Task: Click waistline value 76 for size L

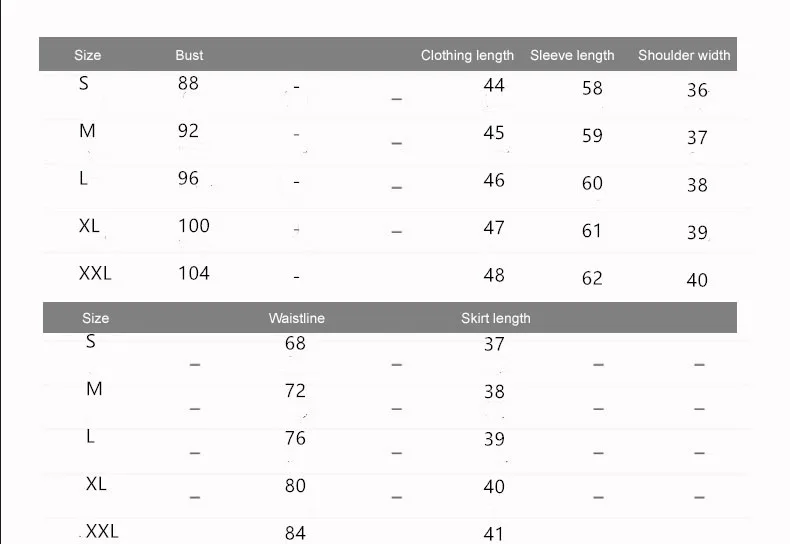Action: (x=295, y=438)
